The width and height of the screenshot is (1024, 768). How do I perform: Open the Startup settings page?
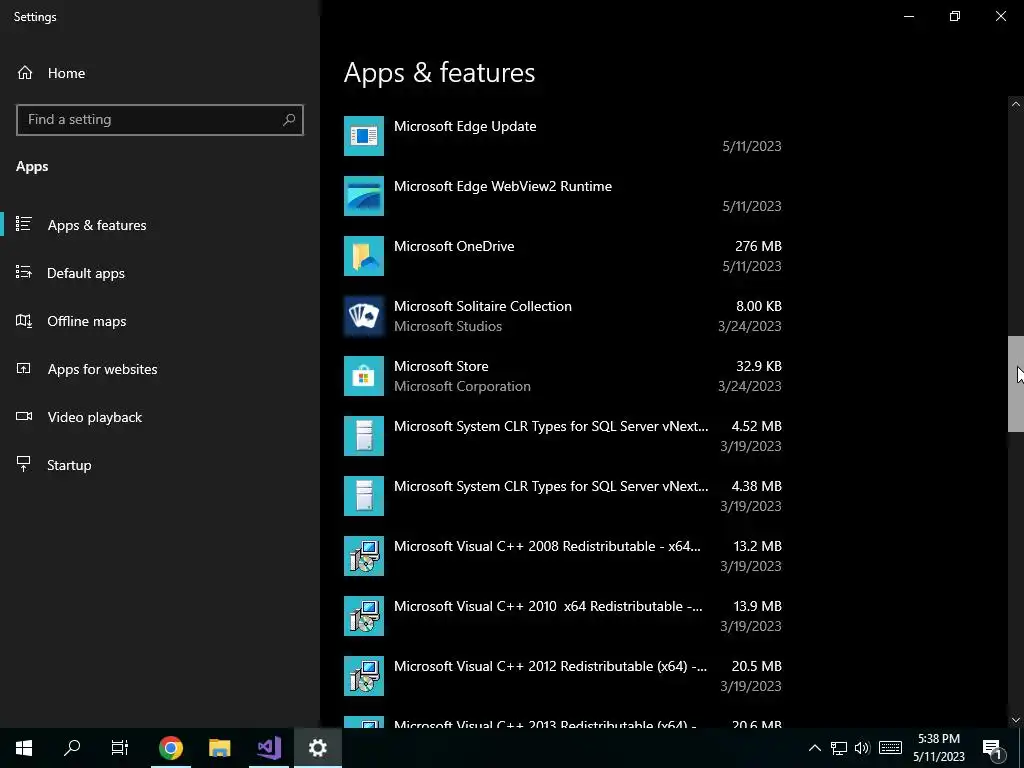tap(160, 465)
